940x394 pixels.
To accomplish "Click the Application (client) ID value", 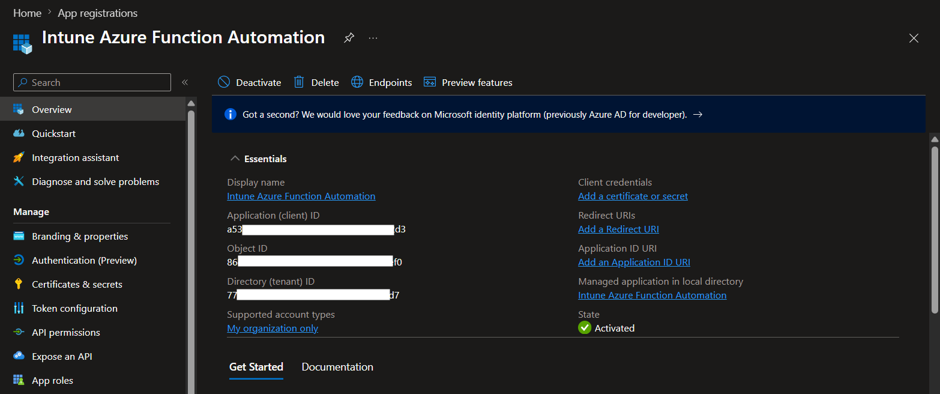I will click(316, 229).
